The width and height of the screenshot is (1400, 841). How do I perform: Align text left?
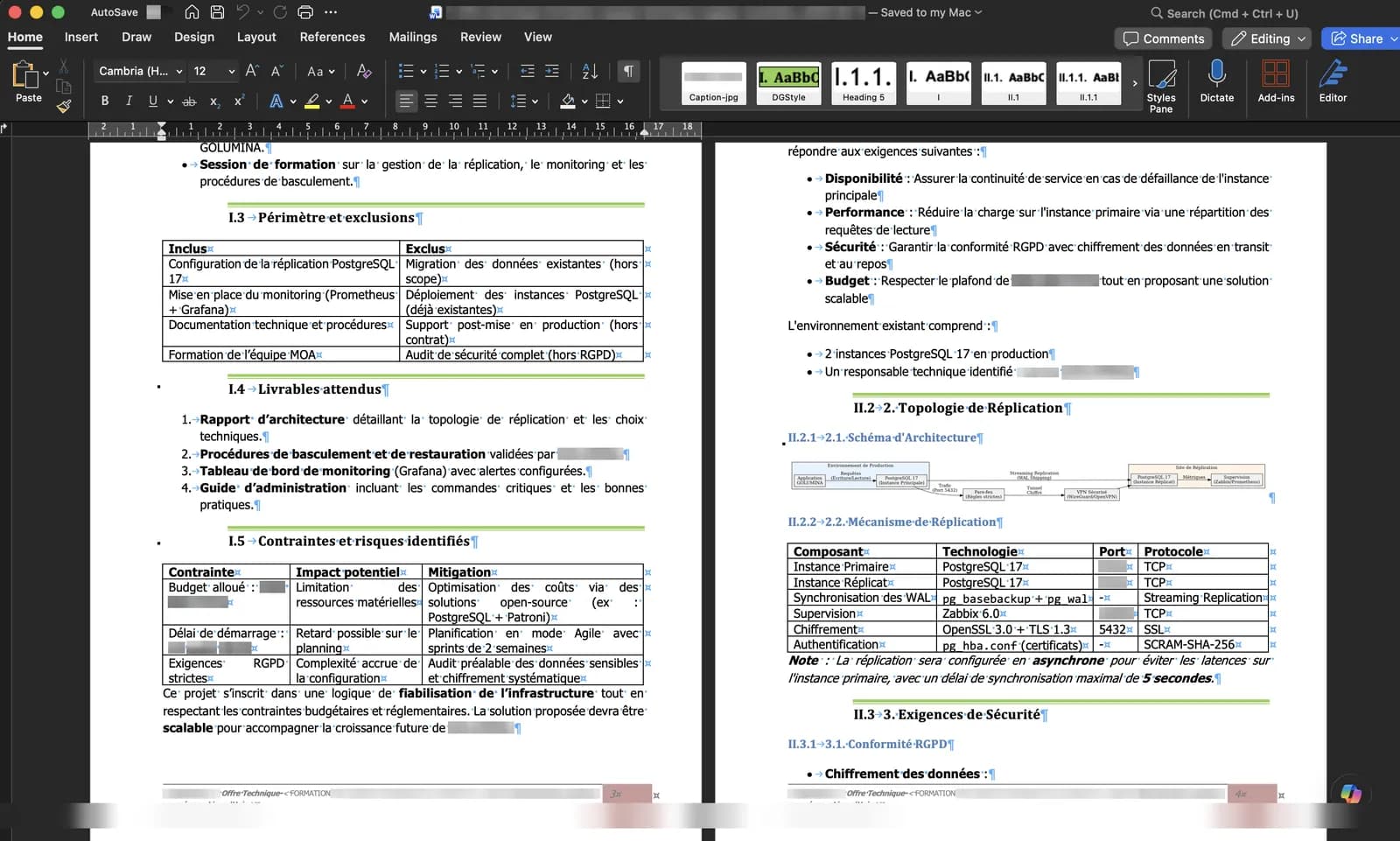pyautogui.click(x=406, y=102)
